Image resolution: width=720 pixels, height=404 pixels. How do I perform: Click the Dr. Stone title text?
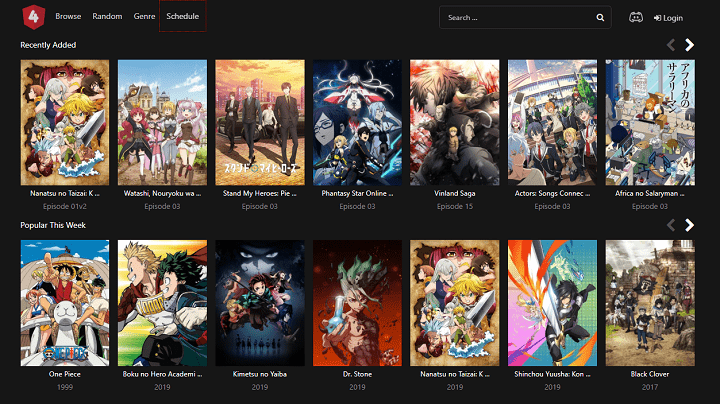click(357, 374)
